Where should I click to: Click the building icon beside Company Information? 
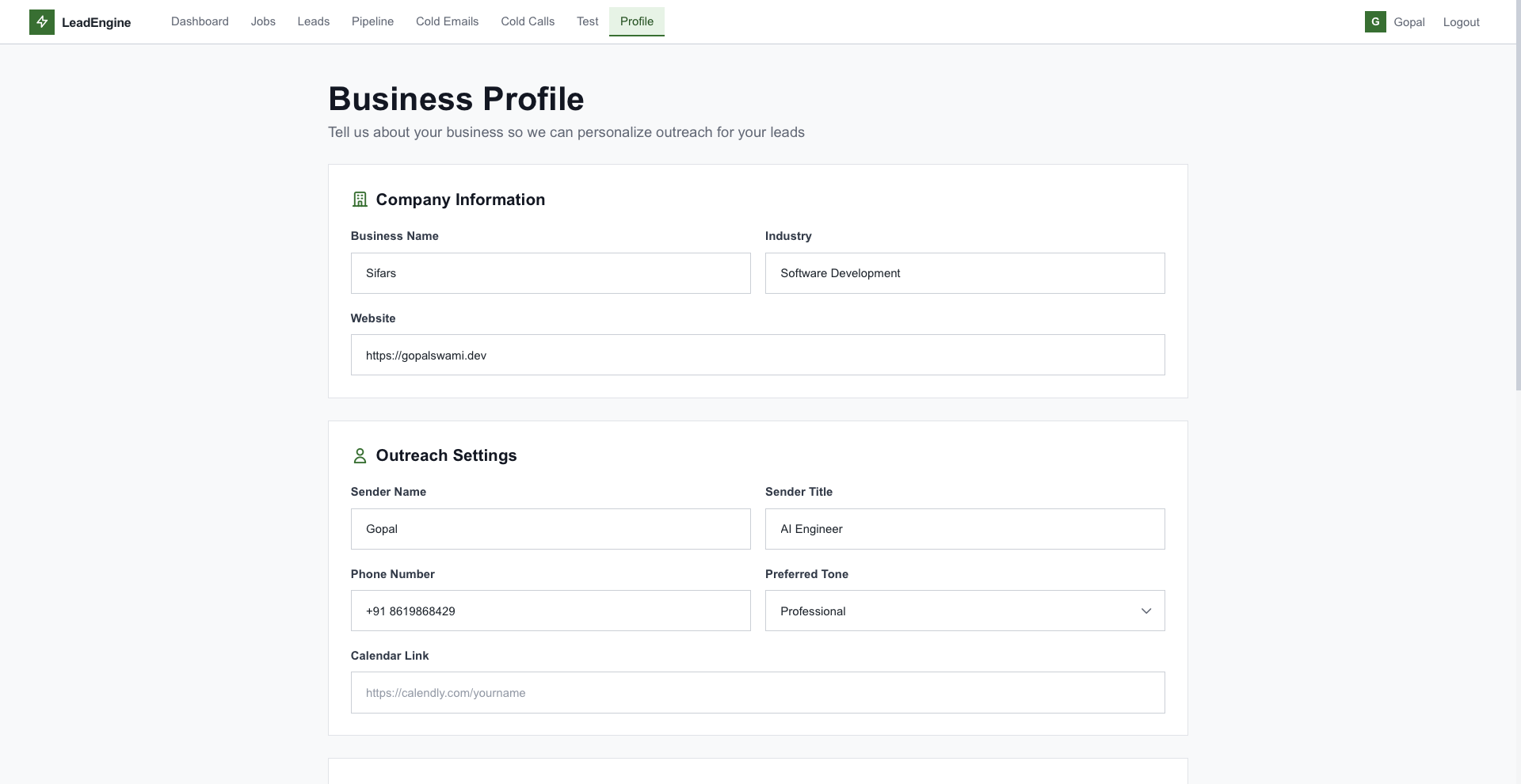pyautogui.click(x=360, y=200)
